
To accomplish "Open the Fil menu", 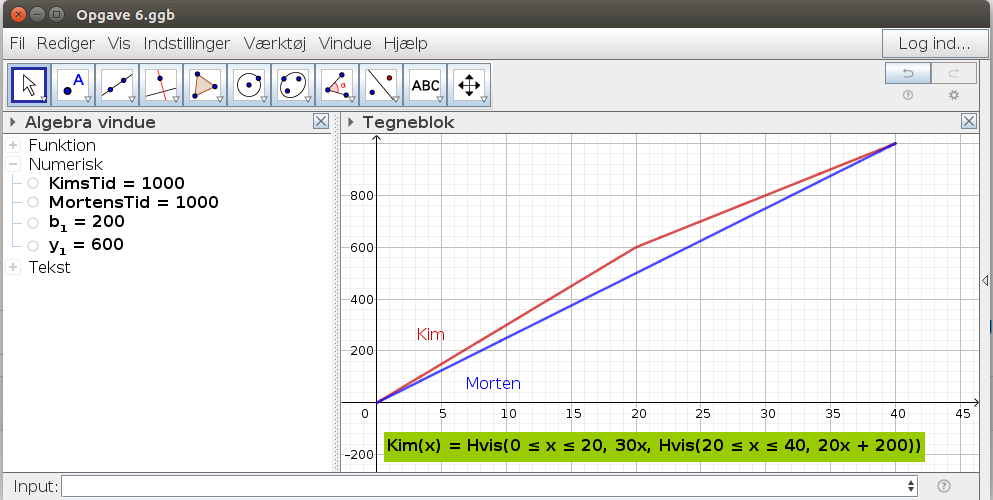I will pos(17,44).
